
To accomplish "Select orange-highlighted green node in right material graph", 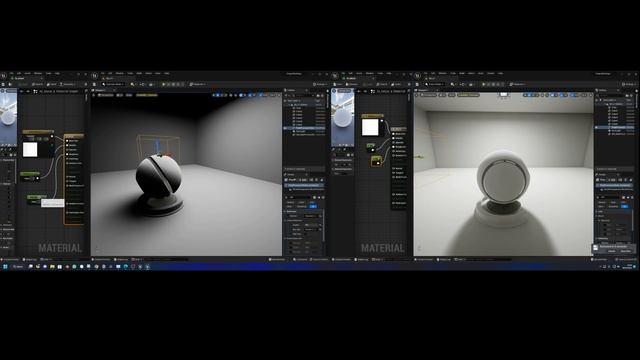I will [376, 161].
